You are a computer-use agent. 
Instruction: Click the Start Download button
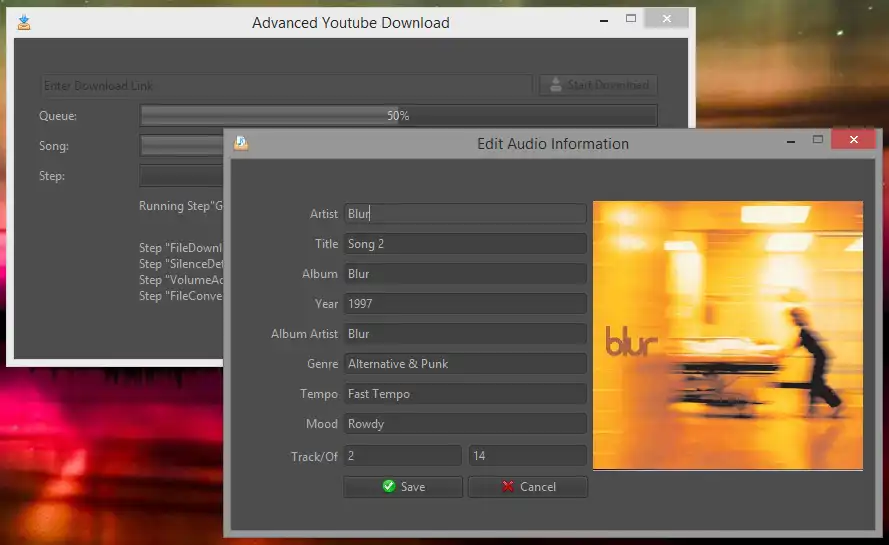point(598,85)
